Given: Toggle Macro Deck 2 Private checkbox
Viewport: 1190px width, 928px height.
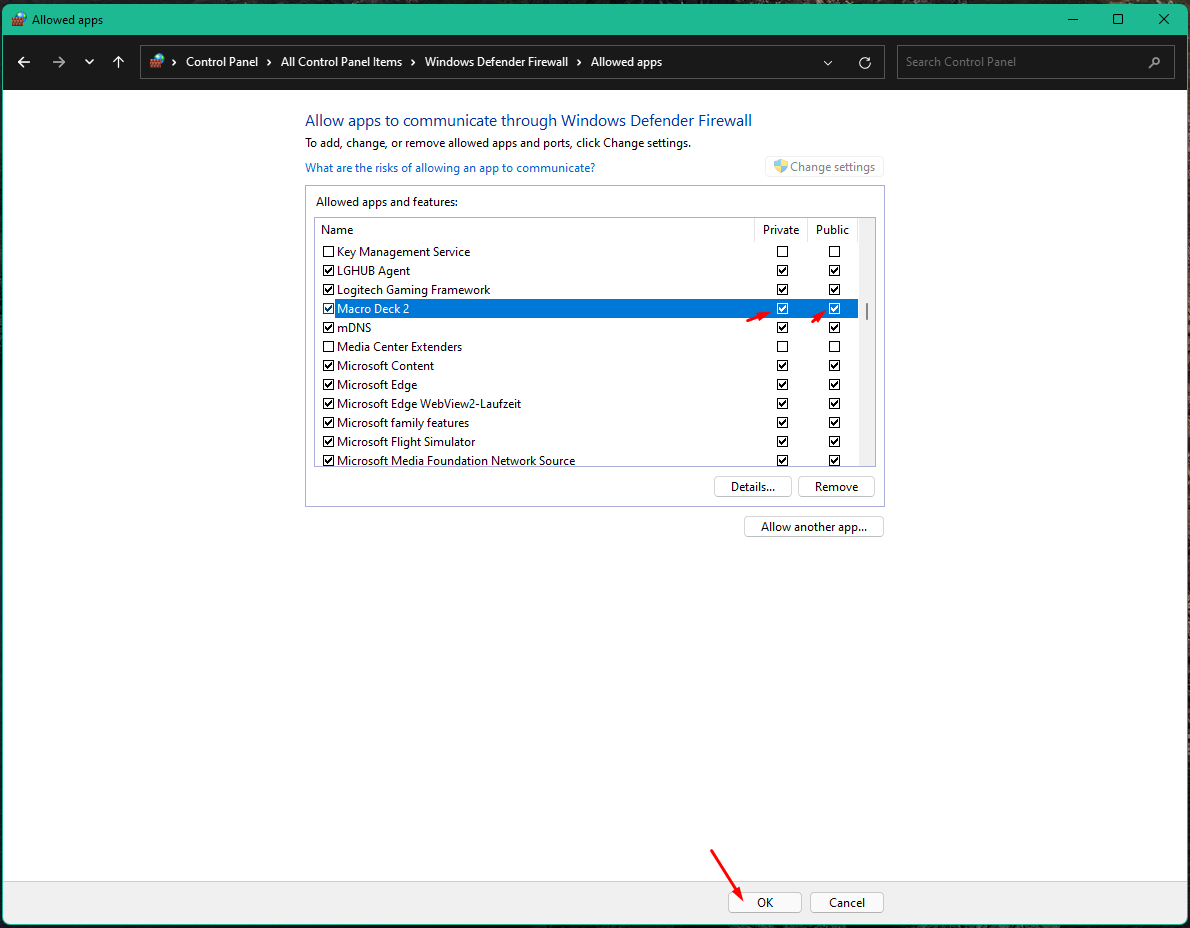Looking at the screenshot, I should pyautogui.click(x=782, y=309).
